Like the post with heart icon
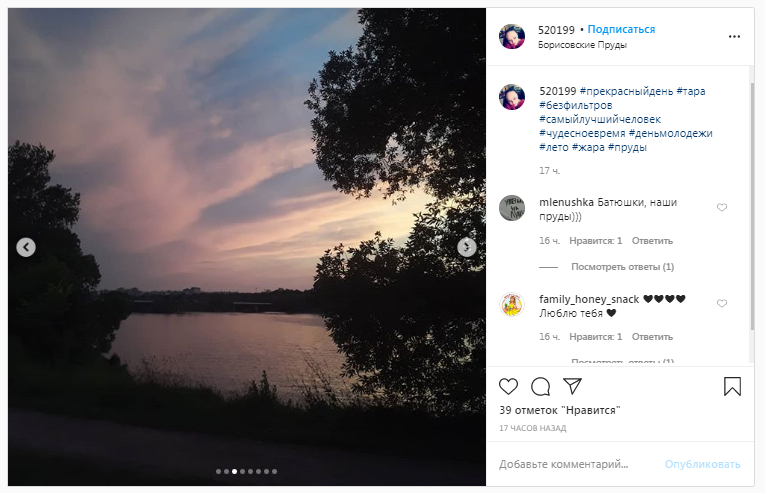This screenshot has height=493, width=765. click(509, 386)
